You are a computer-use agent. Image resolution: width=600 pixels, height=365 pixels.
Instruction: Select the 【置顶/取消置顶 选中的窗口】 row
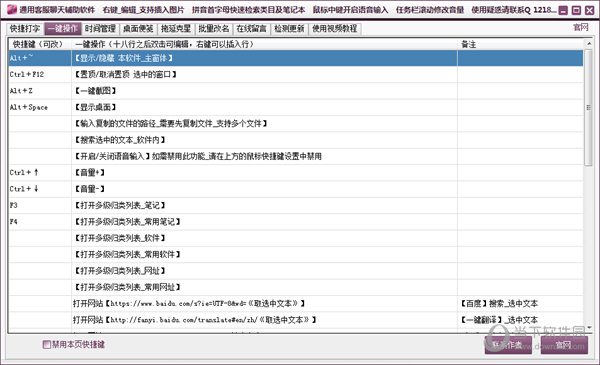(x=296, y=75)
